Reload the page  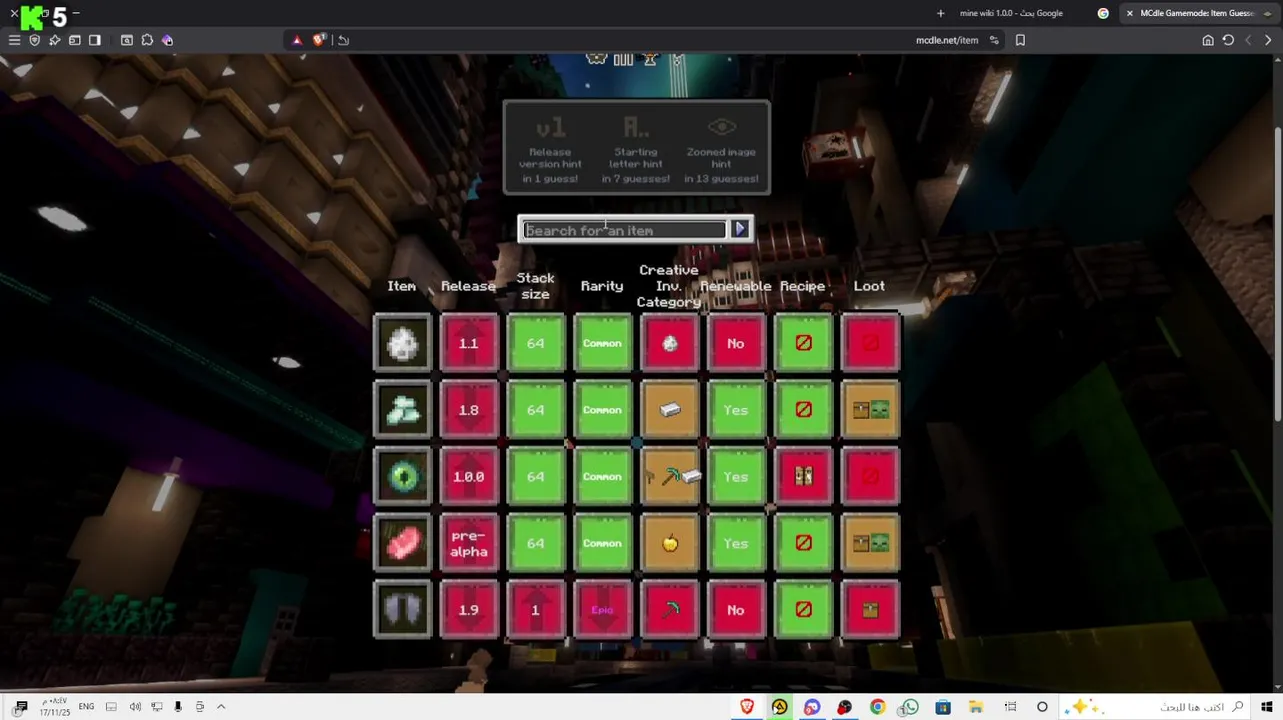1228,40
